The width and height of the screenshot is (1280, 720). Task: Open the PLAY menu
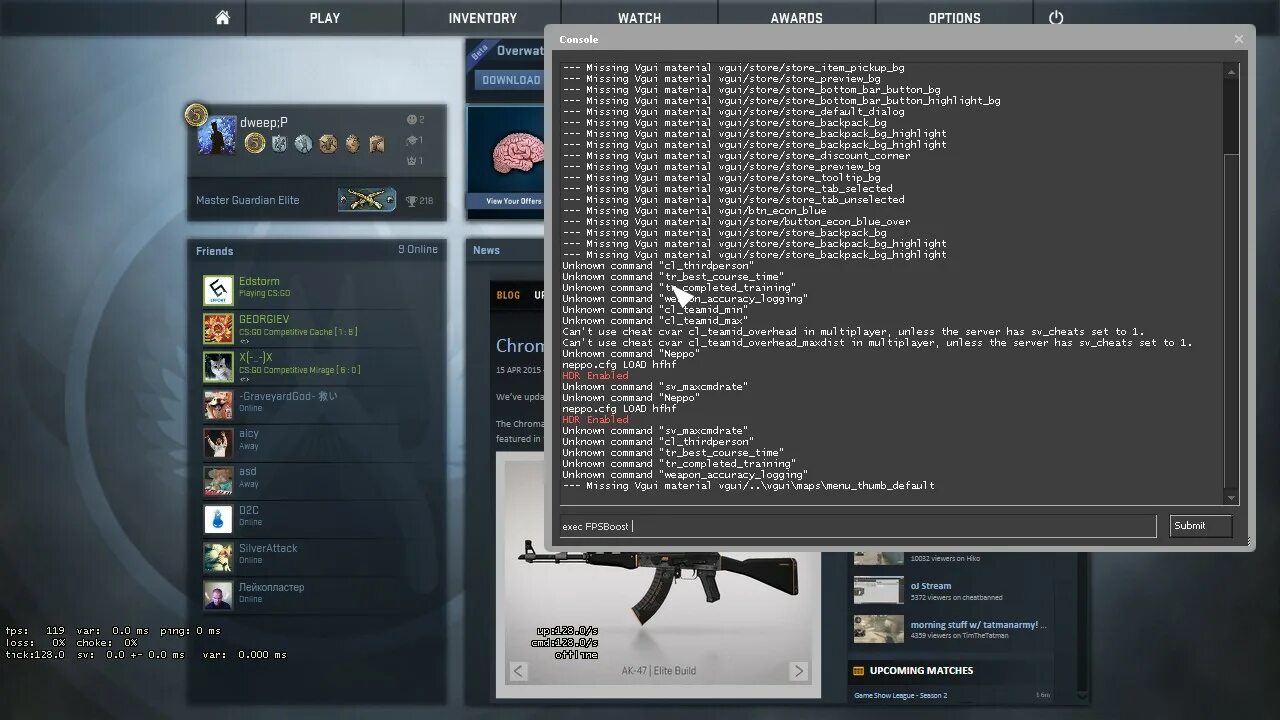pyautogui.click(x=325, y=18)
